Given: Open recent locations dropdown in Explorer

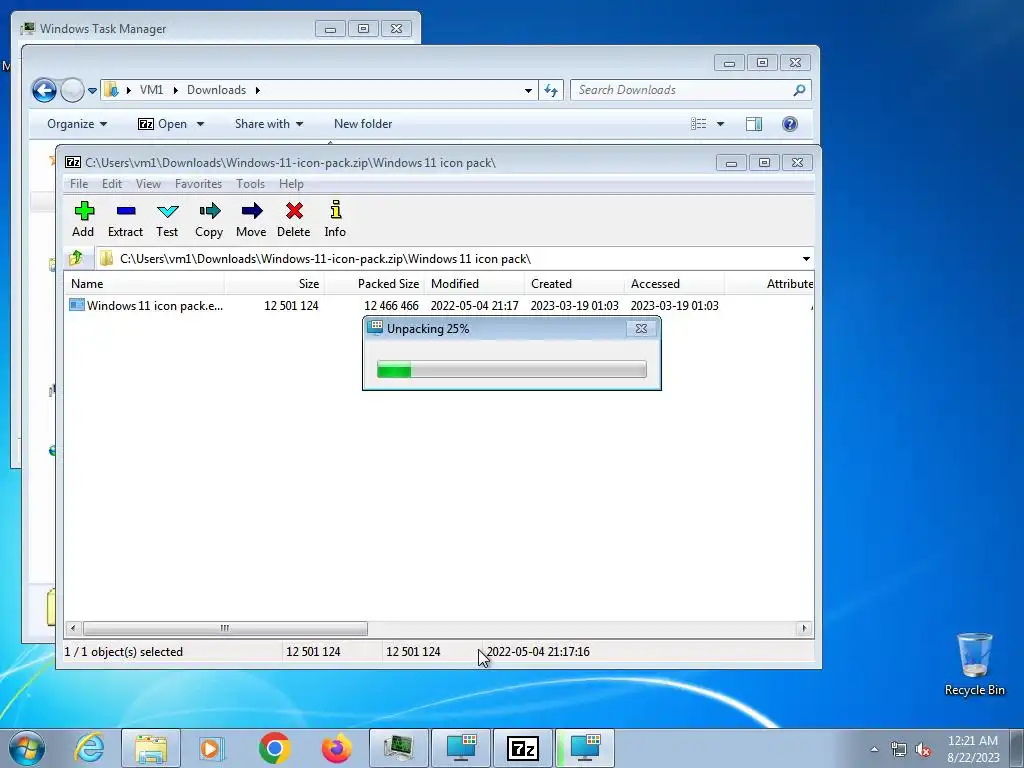Looking at the screenshot, I should pyautogui.click(x=92, y=91).
